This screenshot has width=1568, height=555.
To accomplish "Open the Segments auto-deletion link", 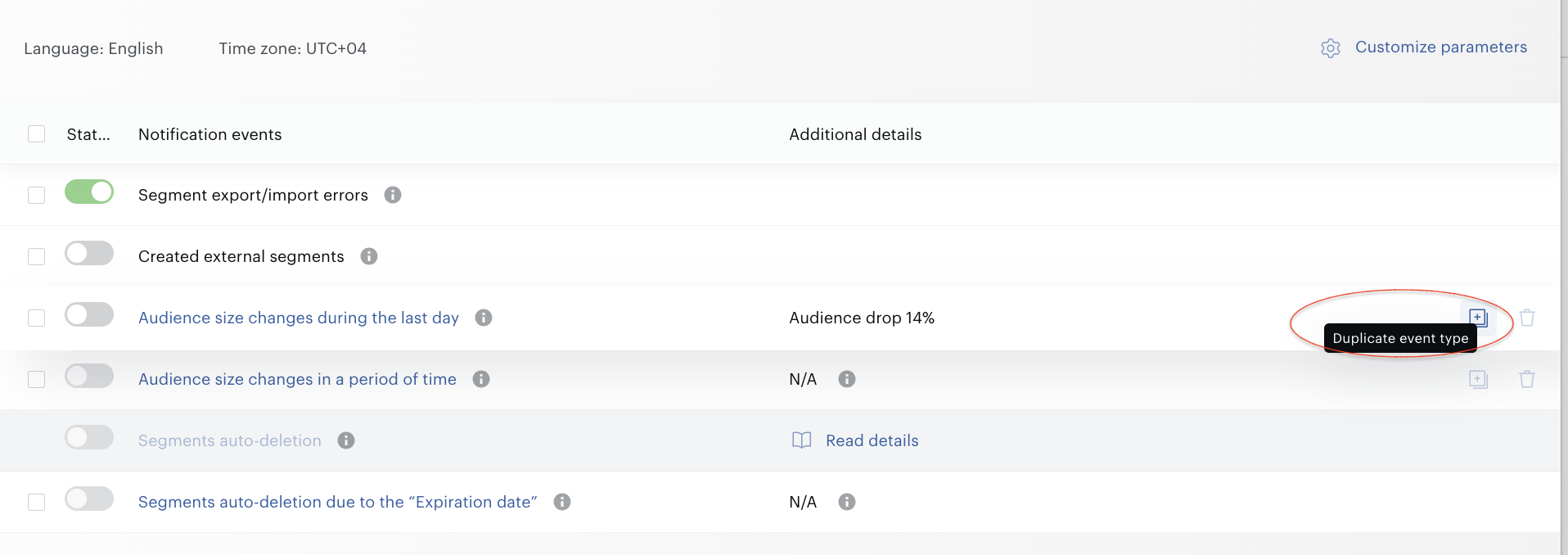I will [x=230, y=440].
